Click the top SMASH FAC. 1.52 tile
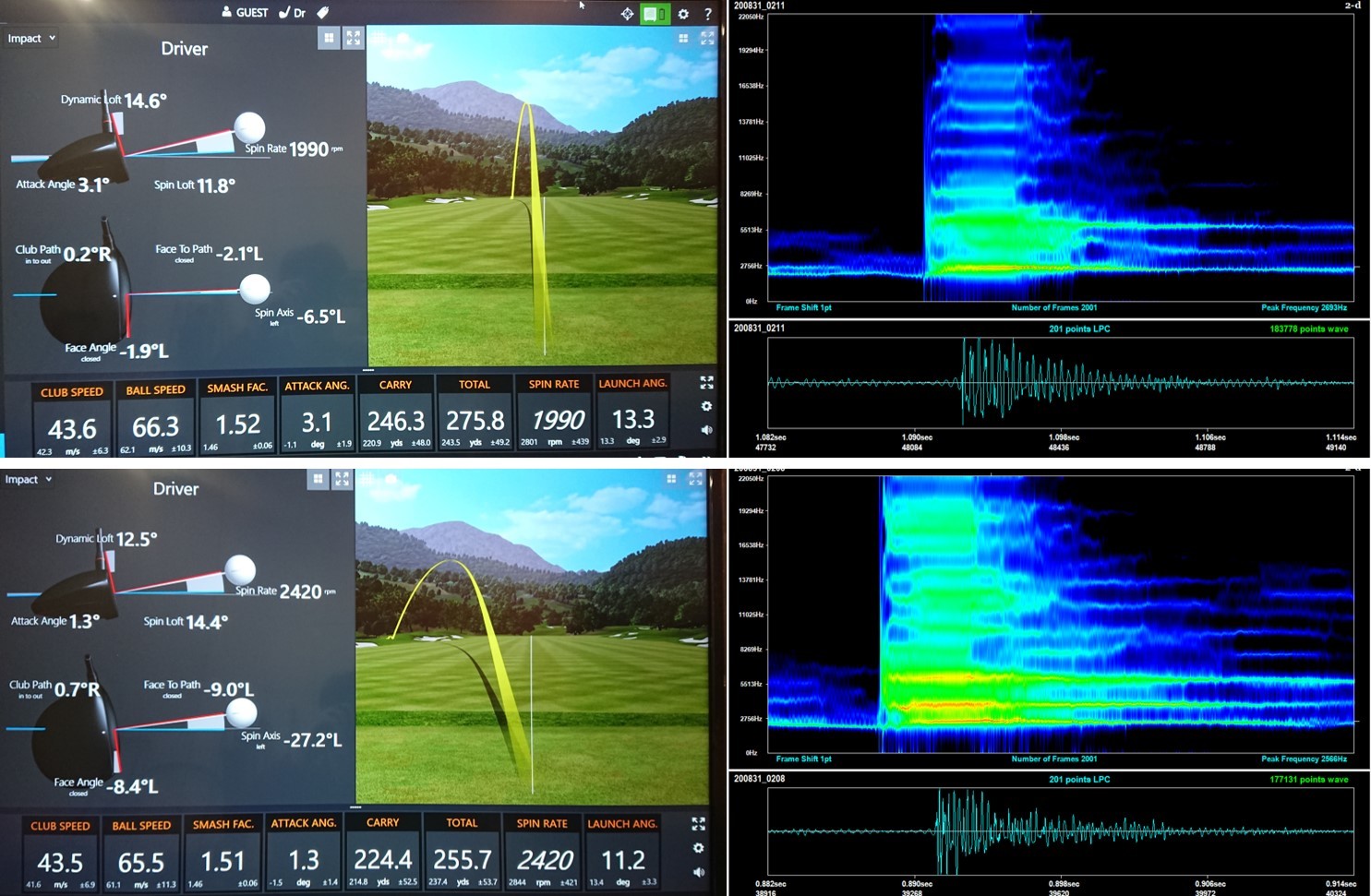Viewport: 1371px width, 896px height. click(x=237, y=416)
